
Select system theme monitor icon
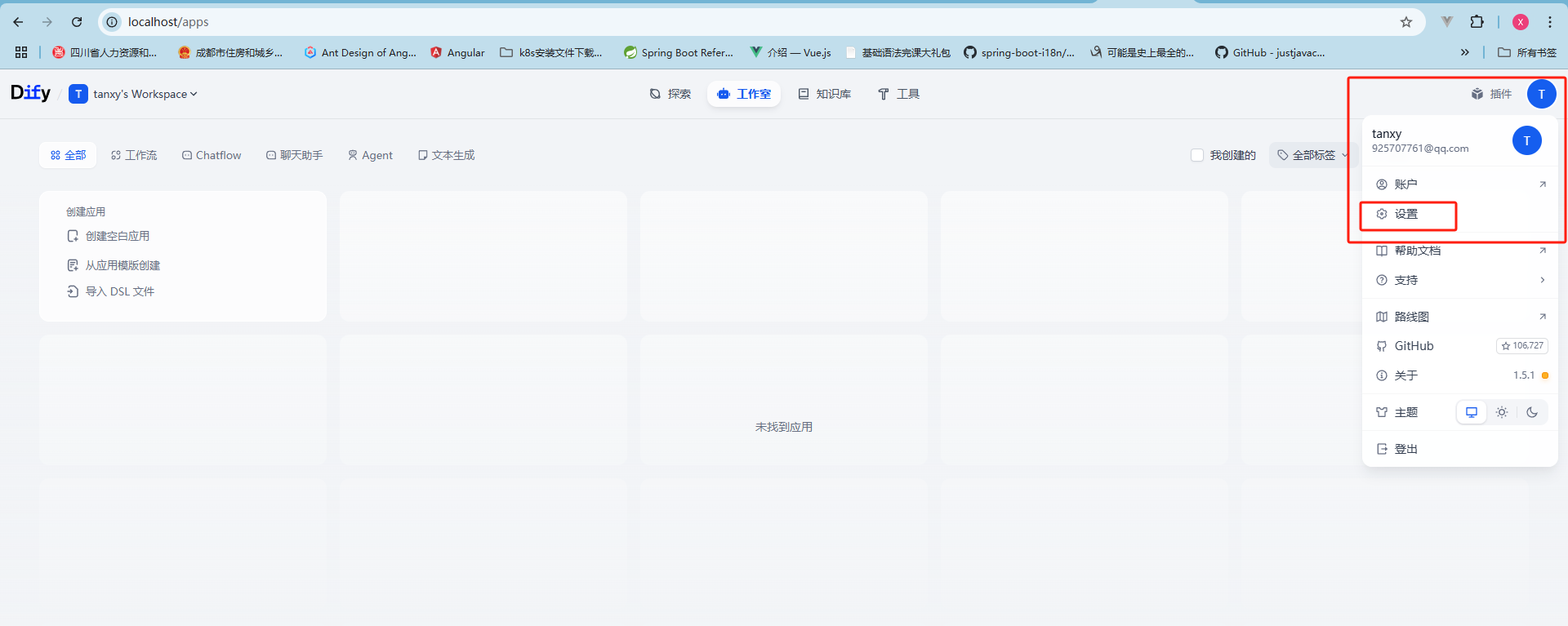tap(1472, 412)
